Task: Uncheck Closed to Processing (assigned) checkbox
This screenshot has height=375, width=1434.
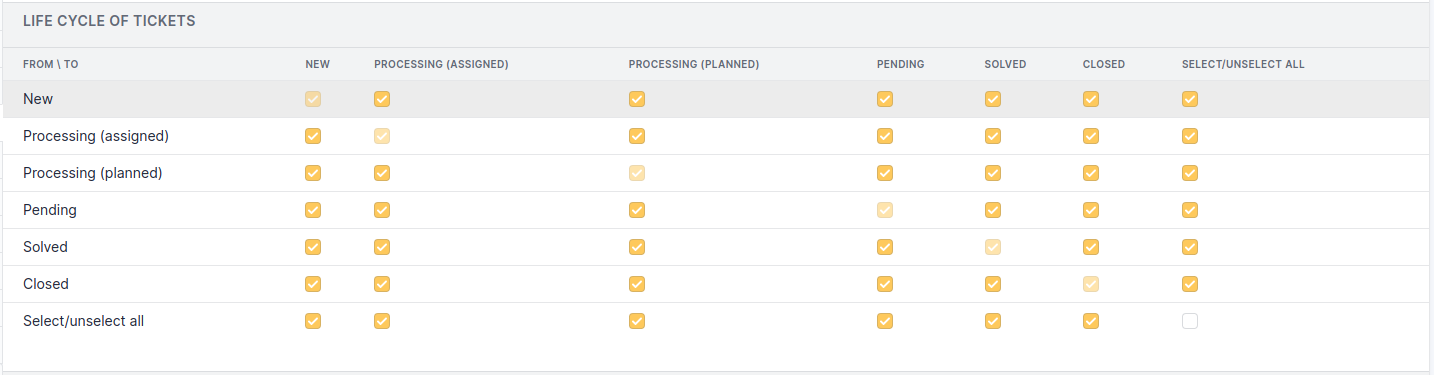Action: (382, 284)
